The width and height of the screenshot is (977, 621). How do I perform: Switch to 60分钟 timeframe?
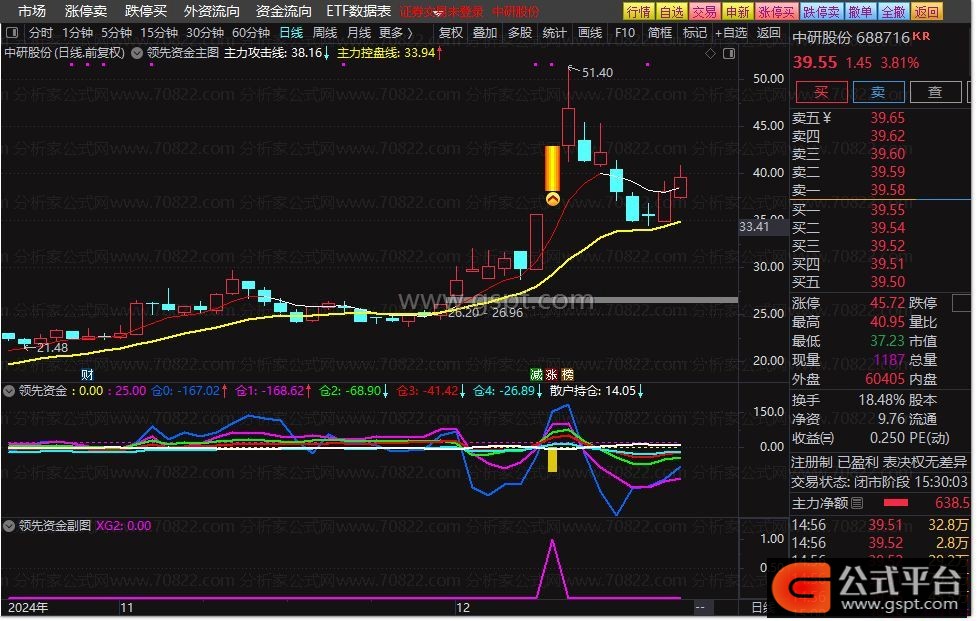(x=251, y=32)
